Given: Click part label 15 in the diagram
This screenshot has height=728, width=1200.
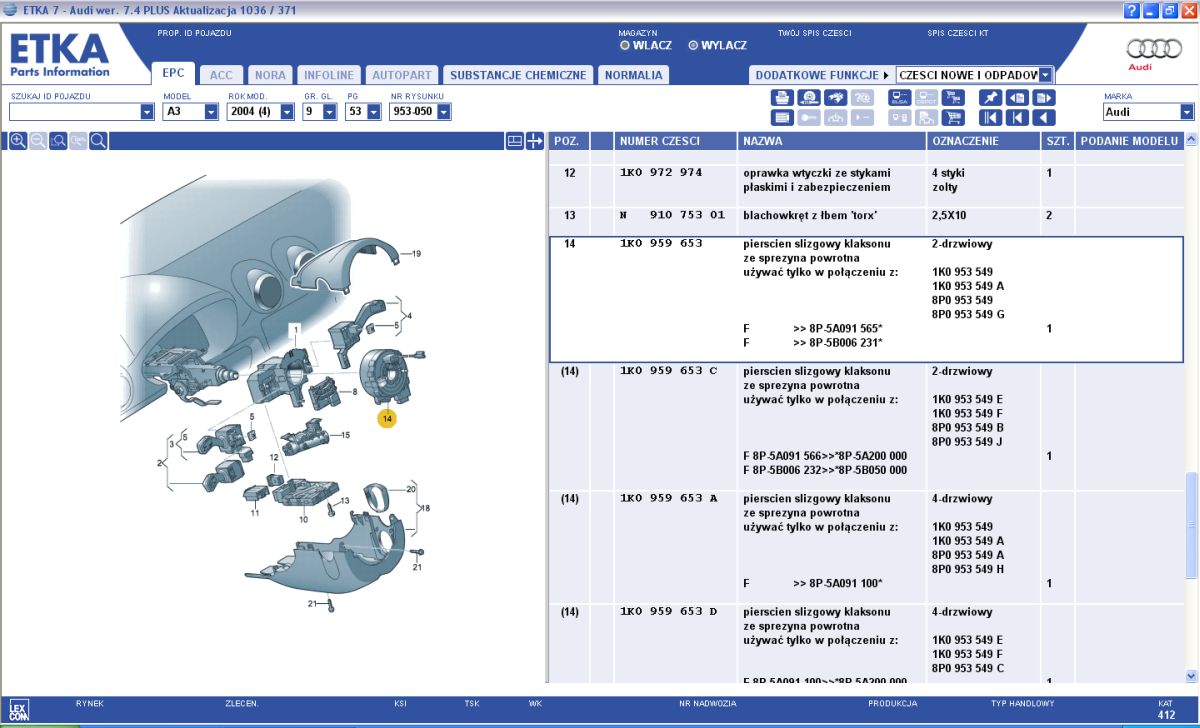Looking at the screenshot, I should pos(345,435).
